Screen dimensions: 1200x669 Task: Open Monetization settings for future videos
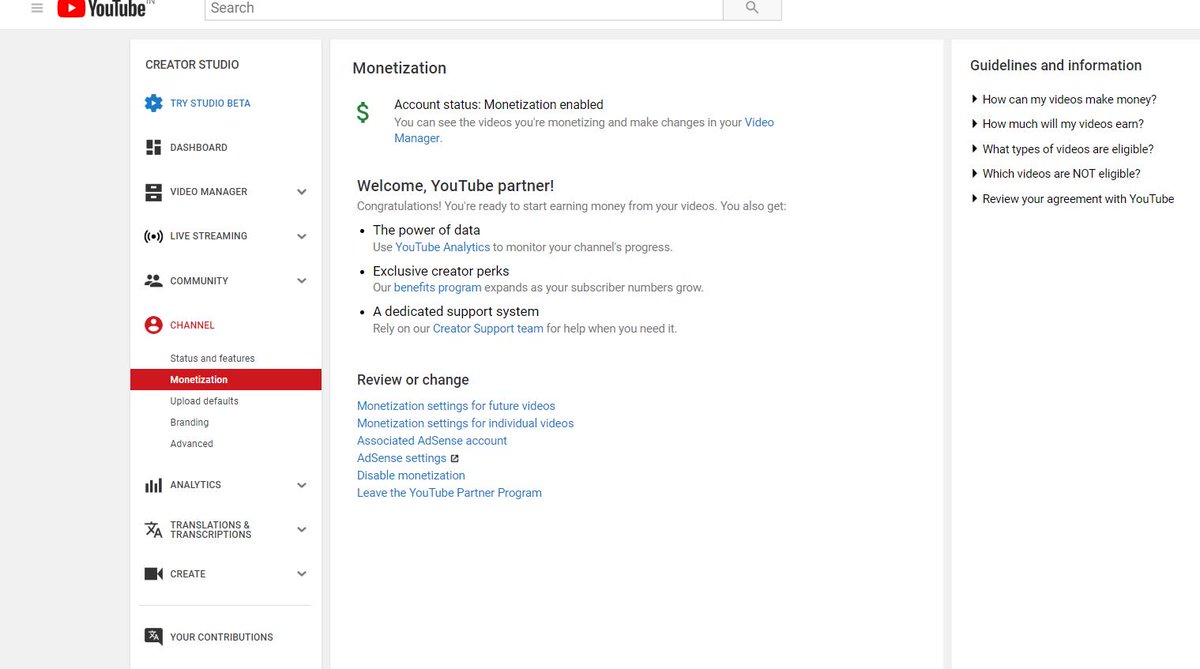point(456,406)
